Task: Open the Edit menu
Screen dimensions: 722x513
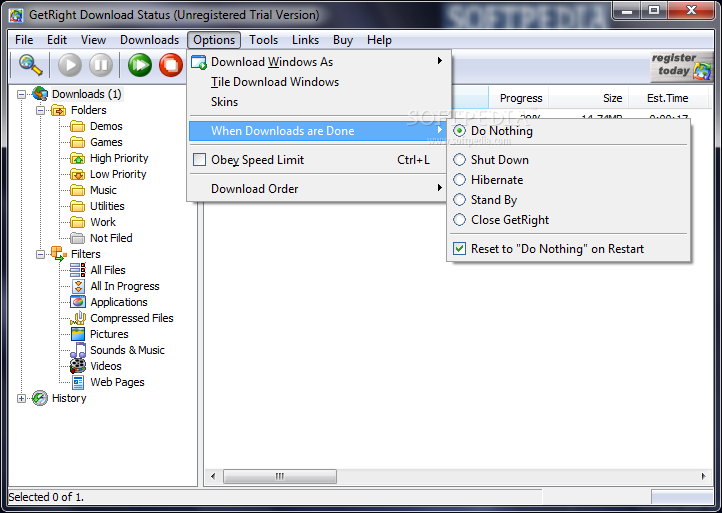Action: 57,40
